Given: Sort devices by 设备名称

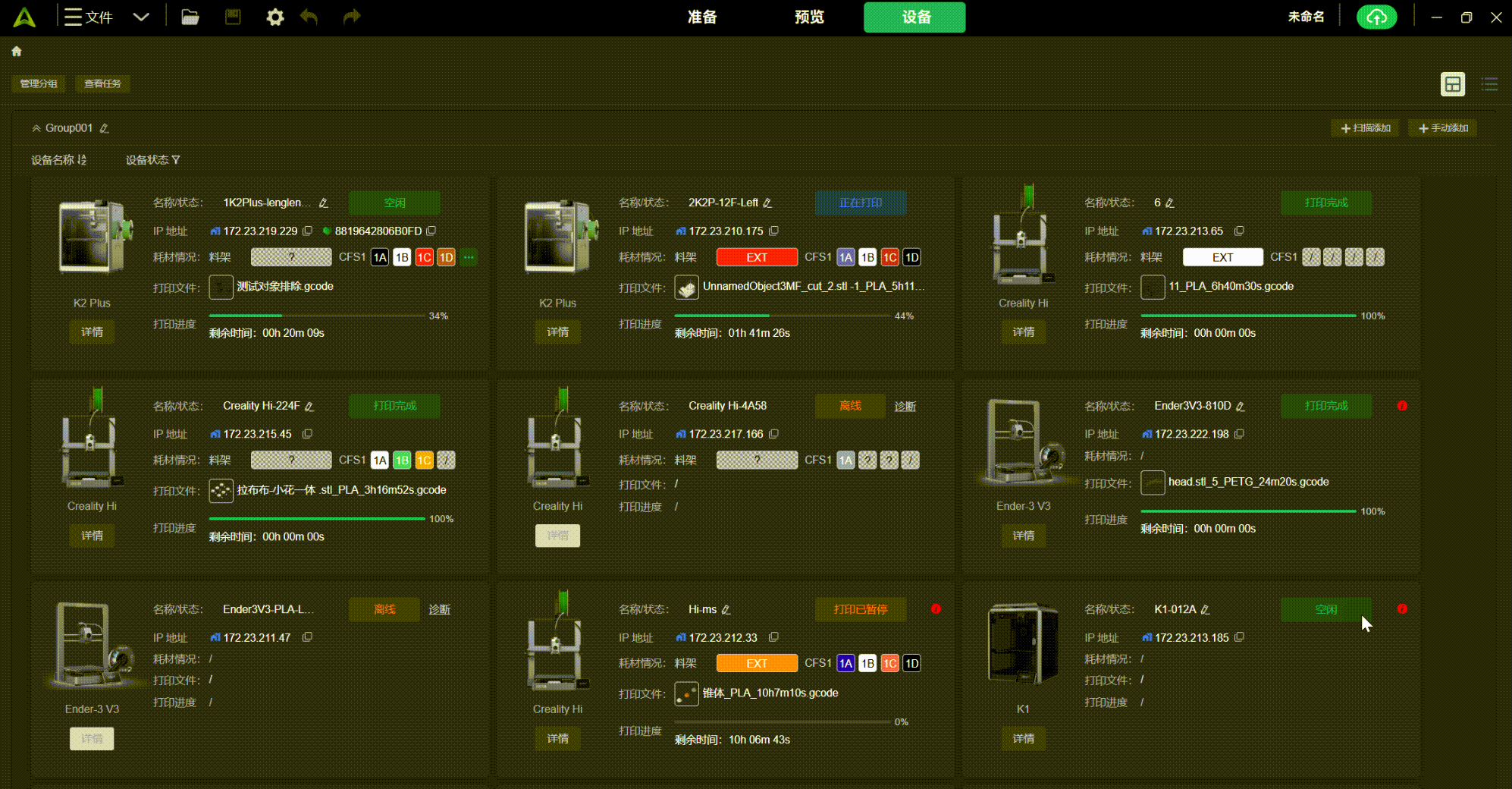Looking at the screenshot, I should tap(58, 159).
